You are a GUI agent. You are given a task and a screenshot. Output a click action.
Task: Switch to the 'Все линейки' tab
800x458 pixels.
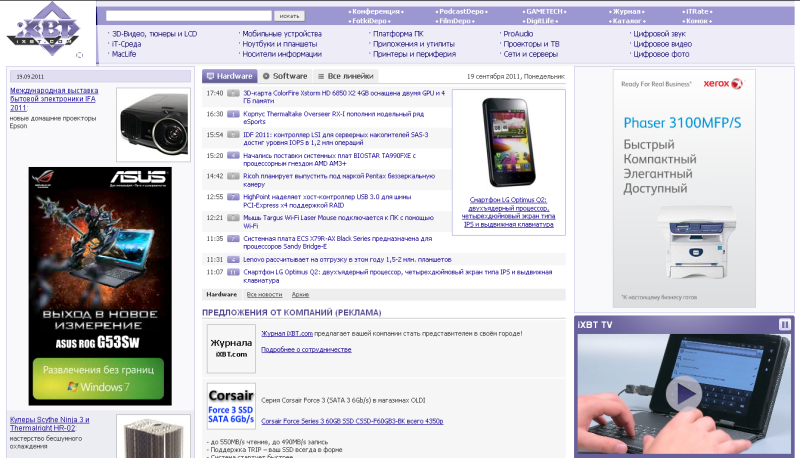[x=345, y=76]
